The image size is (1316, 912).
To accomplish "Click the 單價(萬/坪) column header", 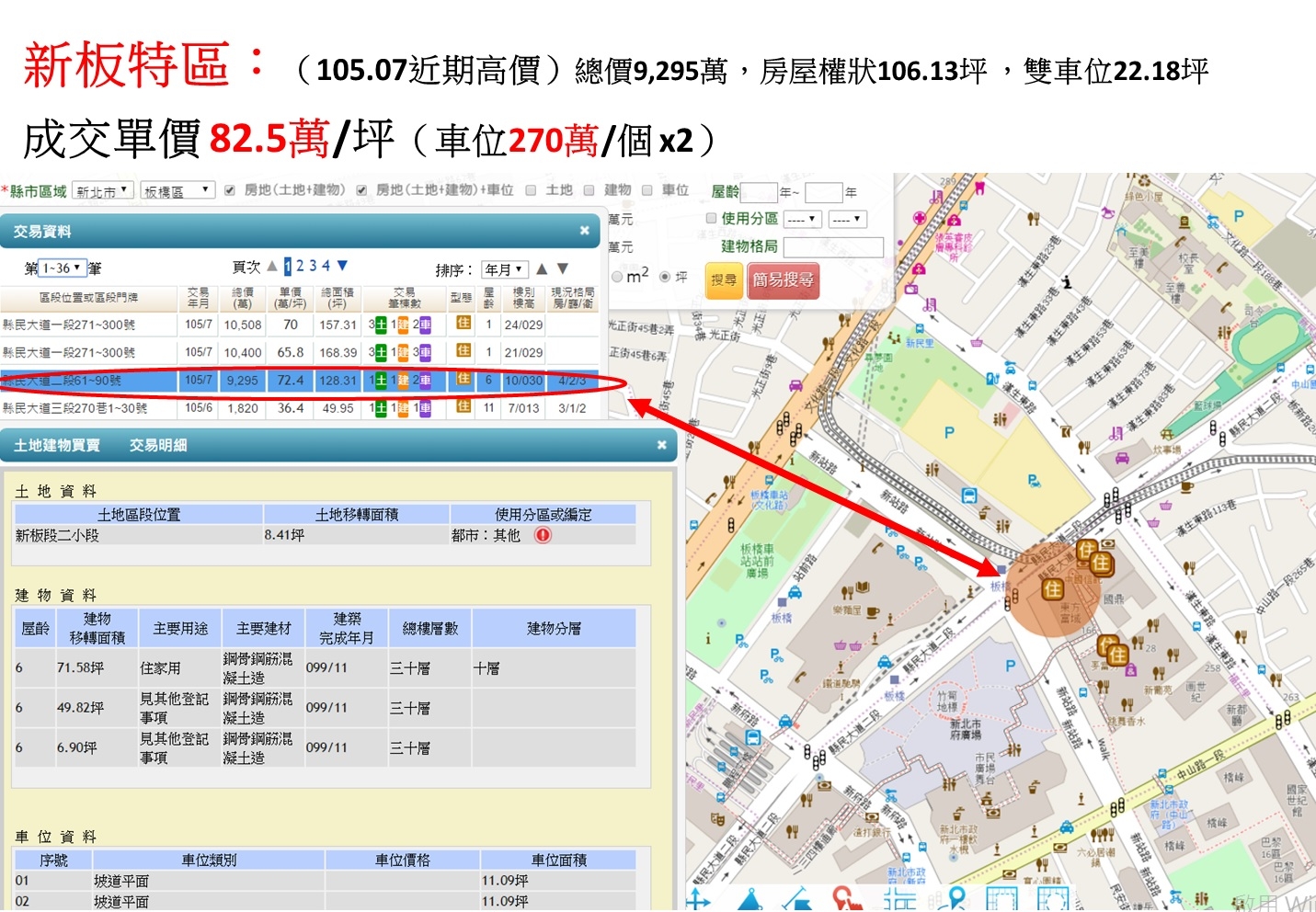I will tap(291, 298).
